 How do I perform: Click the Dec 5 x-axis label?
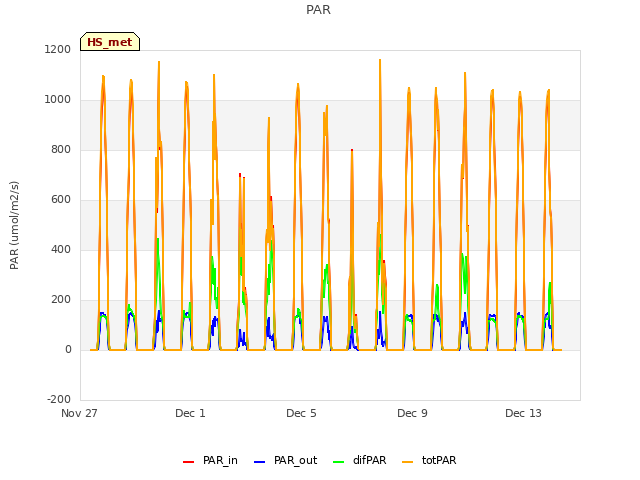(301, 413)
